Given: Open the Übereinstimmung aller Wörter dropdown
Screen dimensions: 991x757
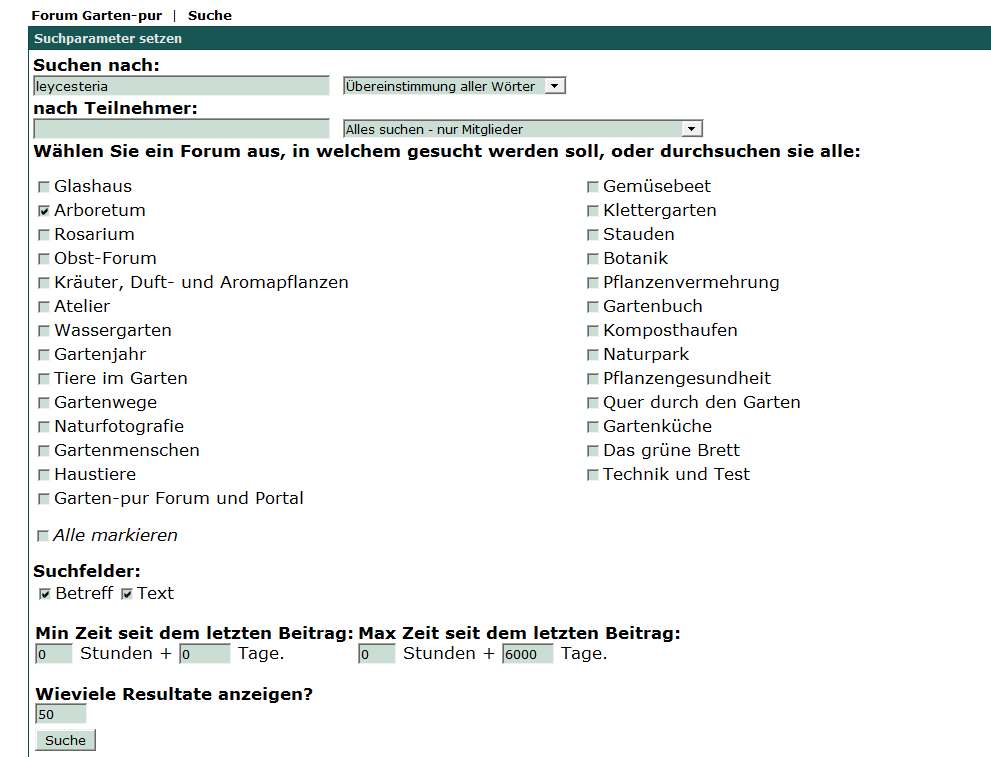Looking at the screenshot, I should [454, 86].
